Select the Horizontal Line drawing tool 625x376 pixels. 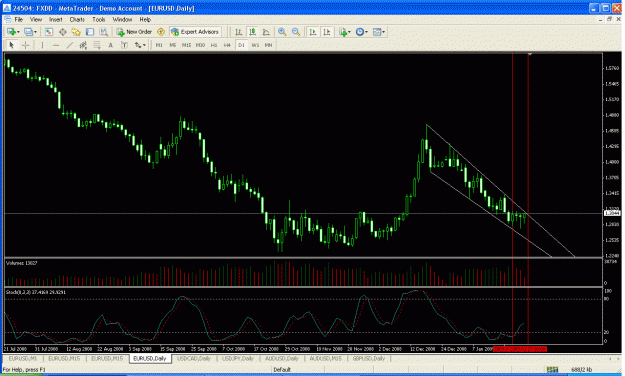tap(56, 45)
